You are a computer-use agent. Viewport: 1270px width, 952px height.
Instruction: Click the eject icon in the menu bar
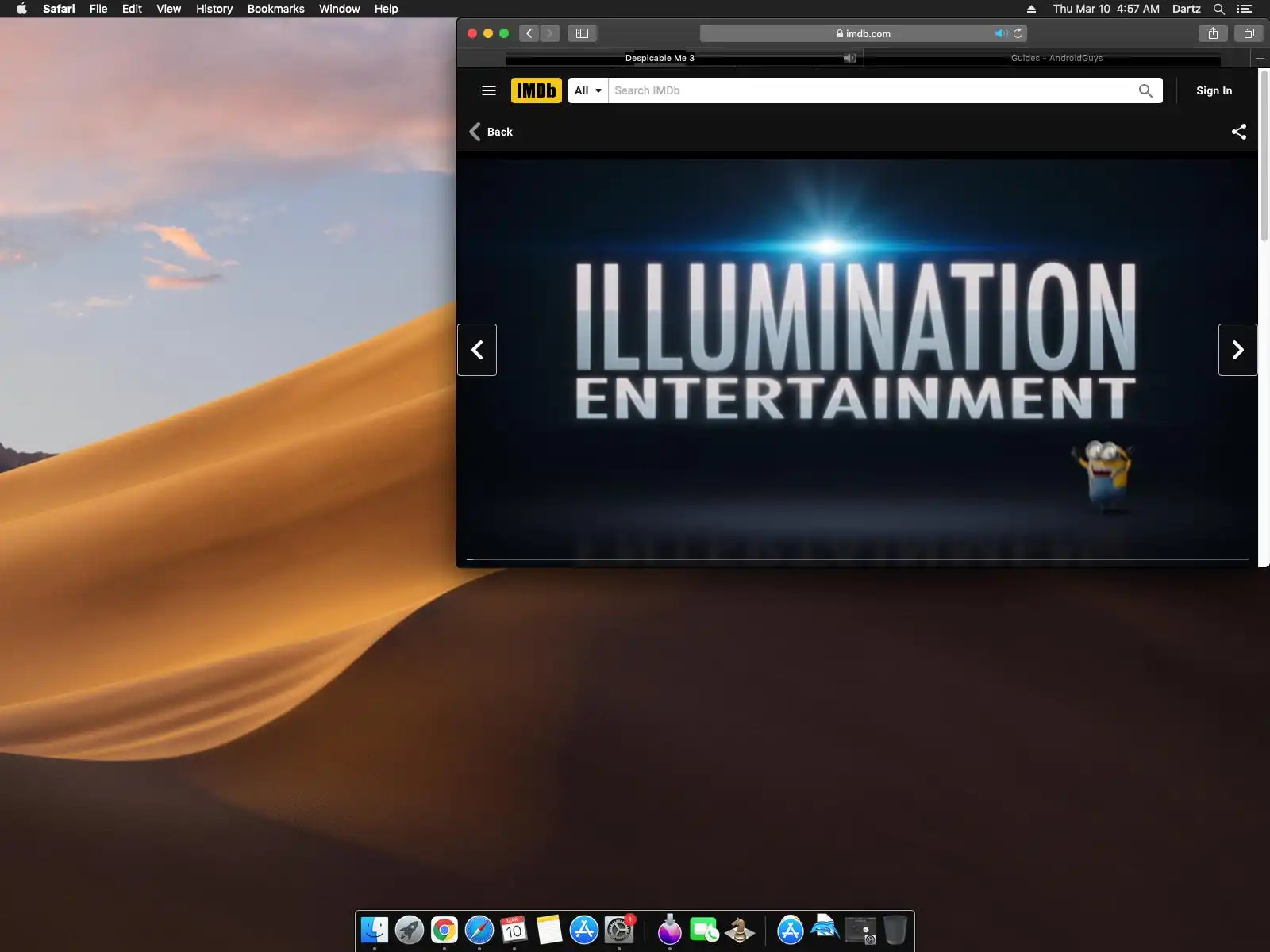(1031, 9)
